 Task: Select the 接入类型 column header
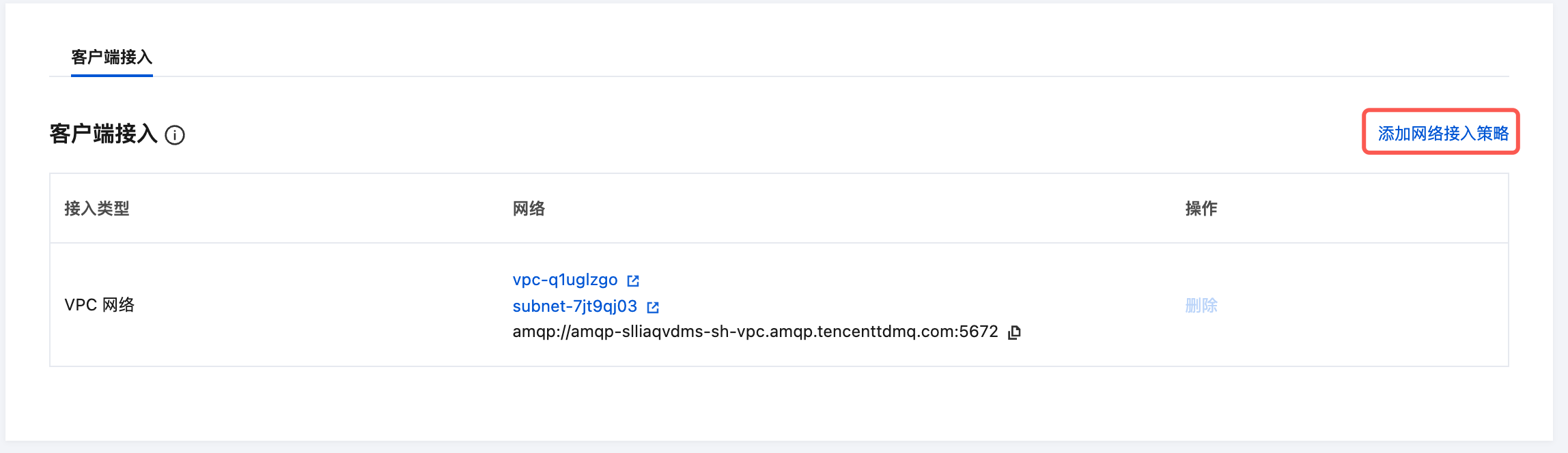97,208
